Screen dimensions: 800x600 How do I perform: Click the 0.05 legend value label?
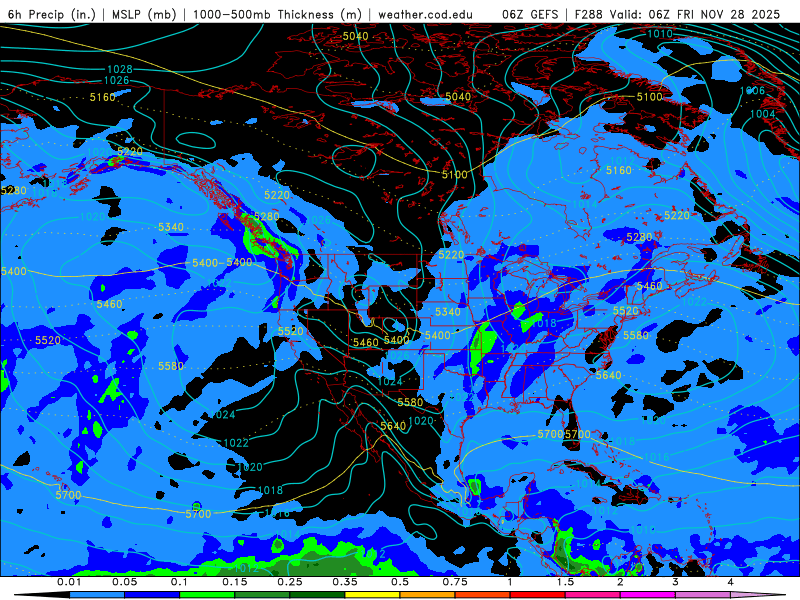coord(124,582)
